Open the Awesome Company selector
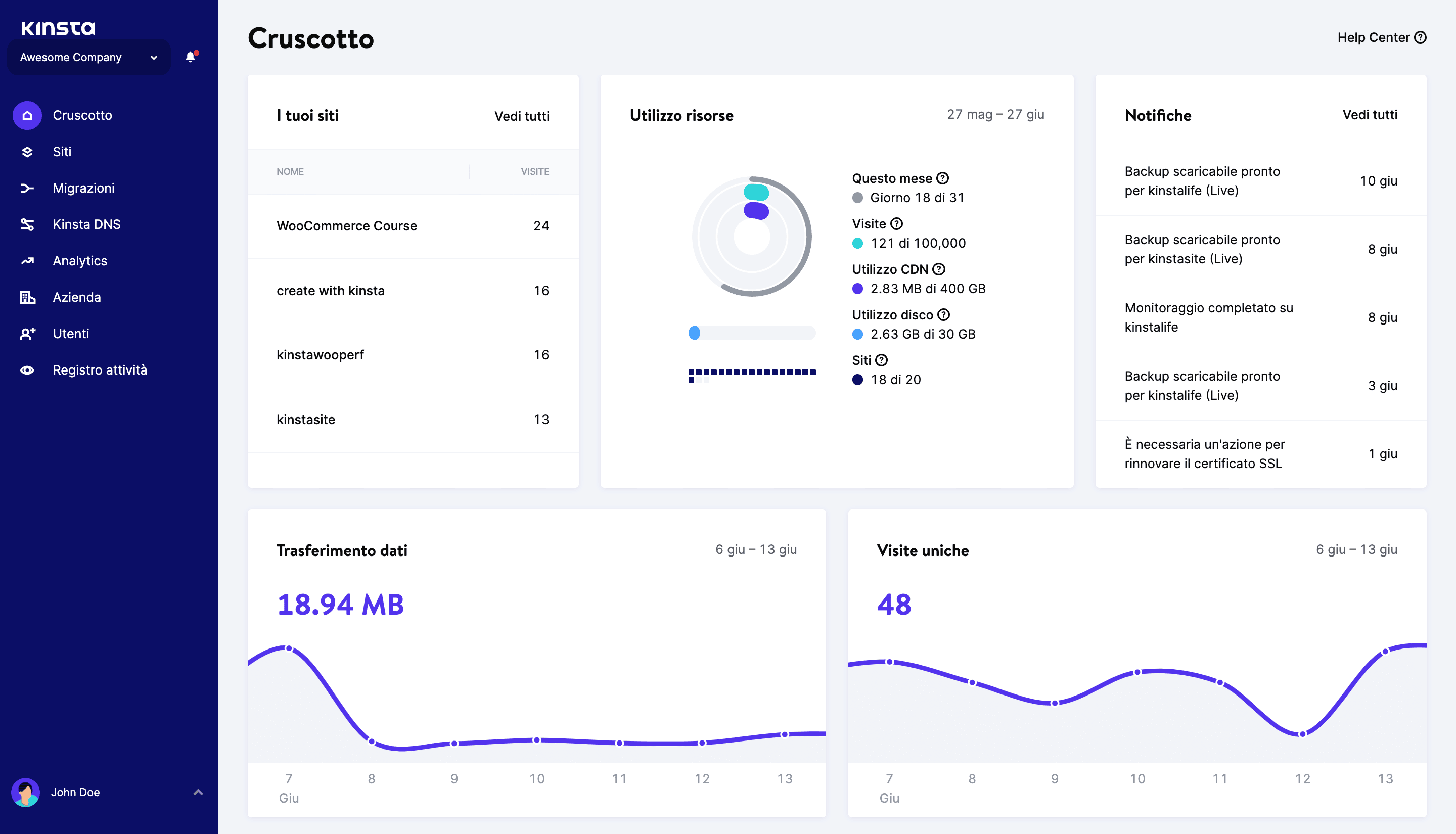 click(x=88, y=57)
